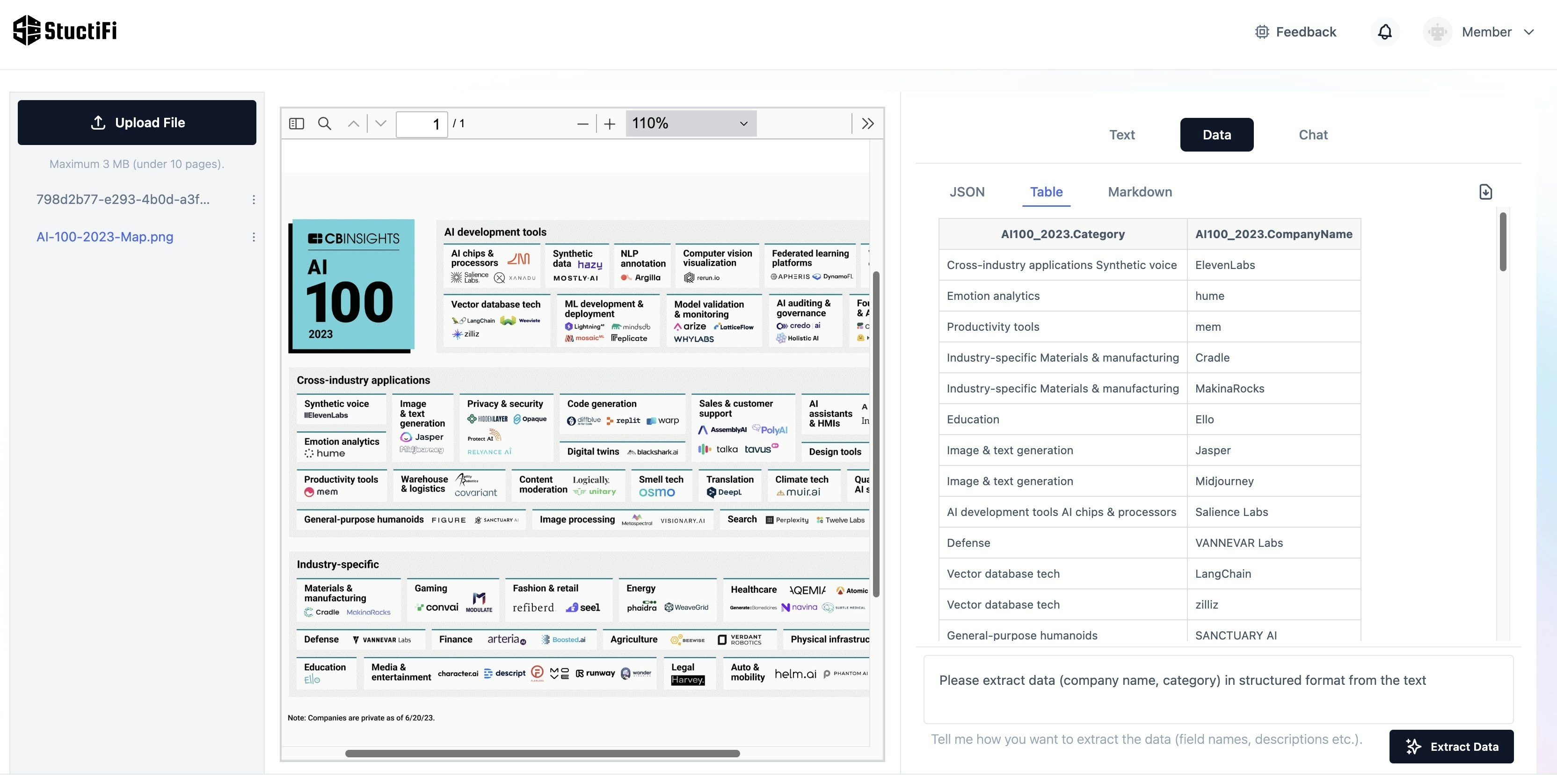1557x784 pixels.
Task: Download extracted data file icon
Action: 1485,192
